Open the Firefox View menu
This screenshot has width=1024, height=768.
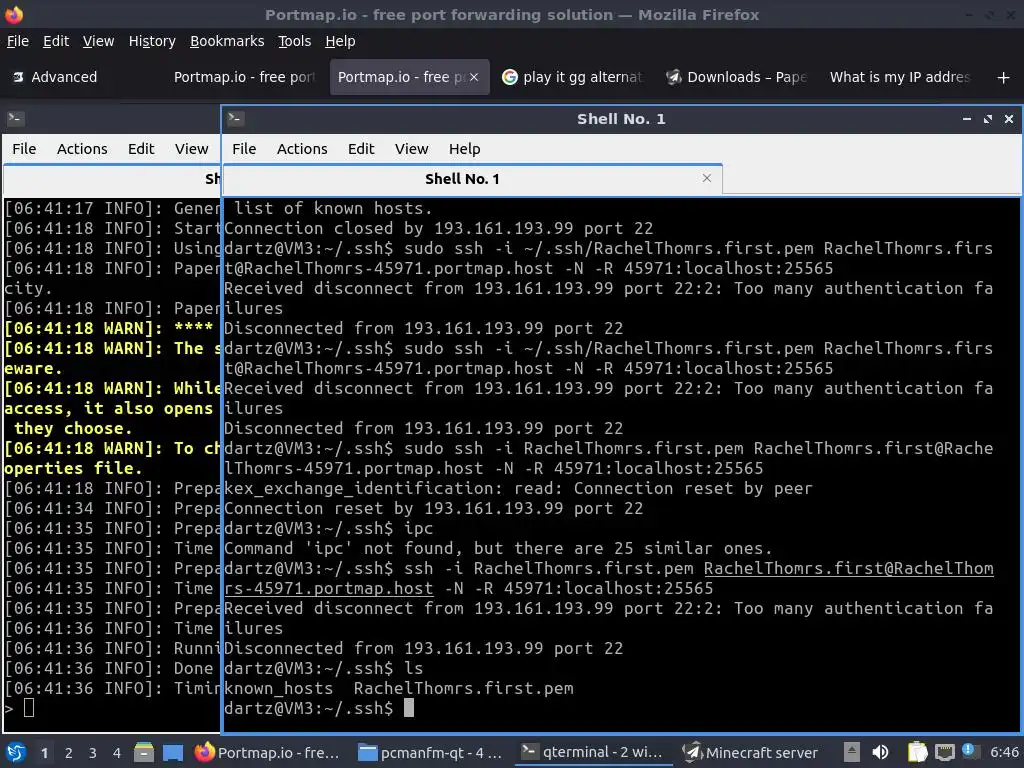click(98, 41)
